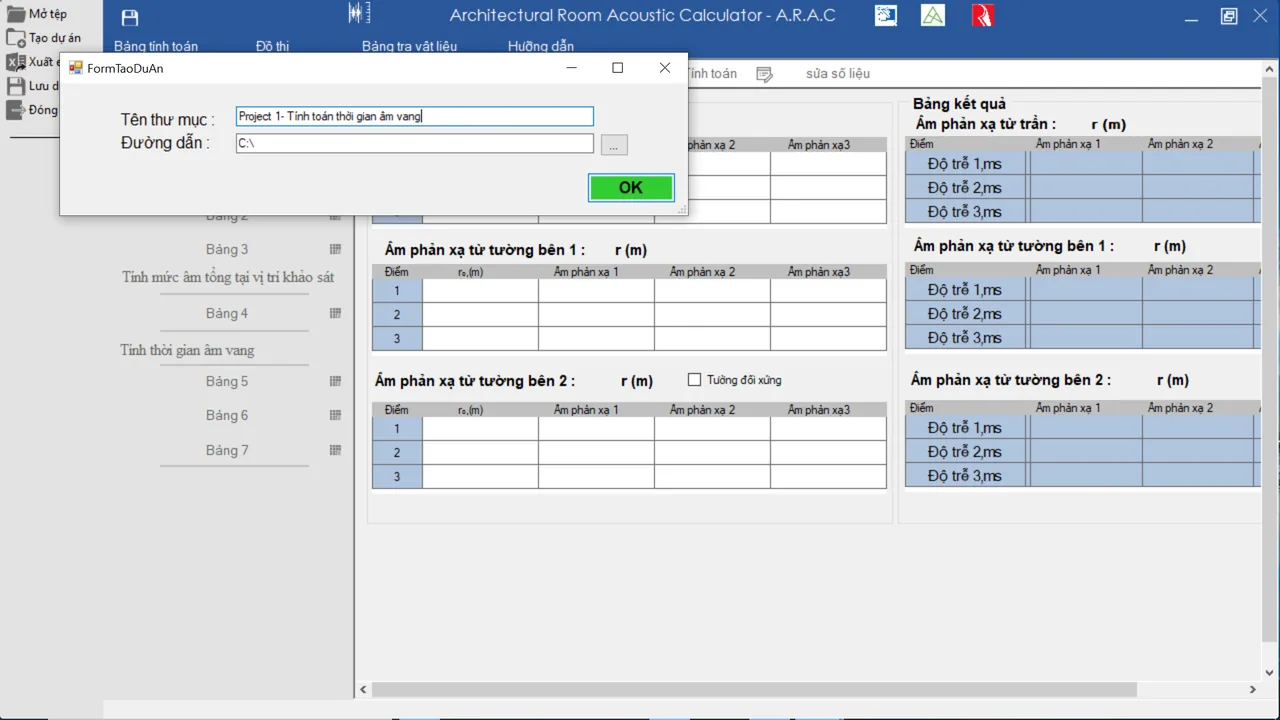Click the edit note icon before sửa số liệu
This screenshot has width=1280, height=720.
pyautogui.click(x=765, y=74)
